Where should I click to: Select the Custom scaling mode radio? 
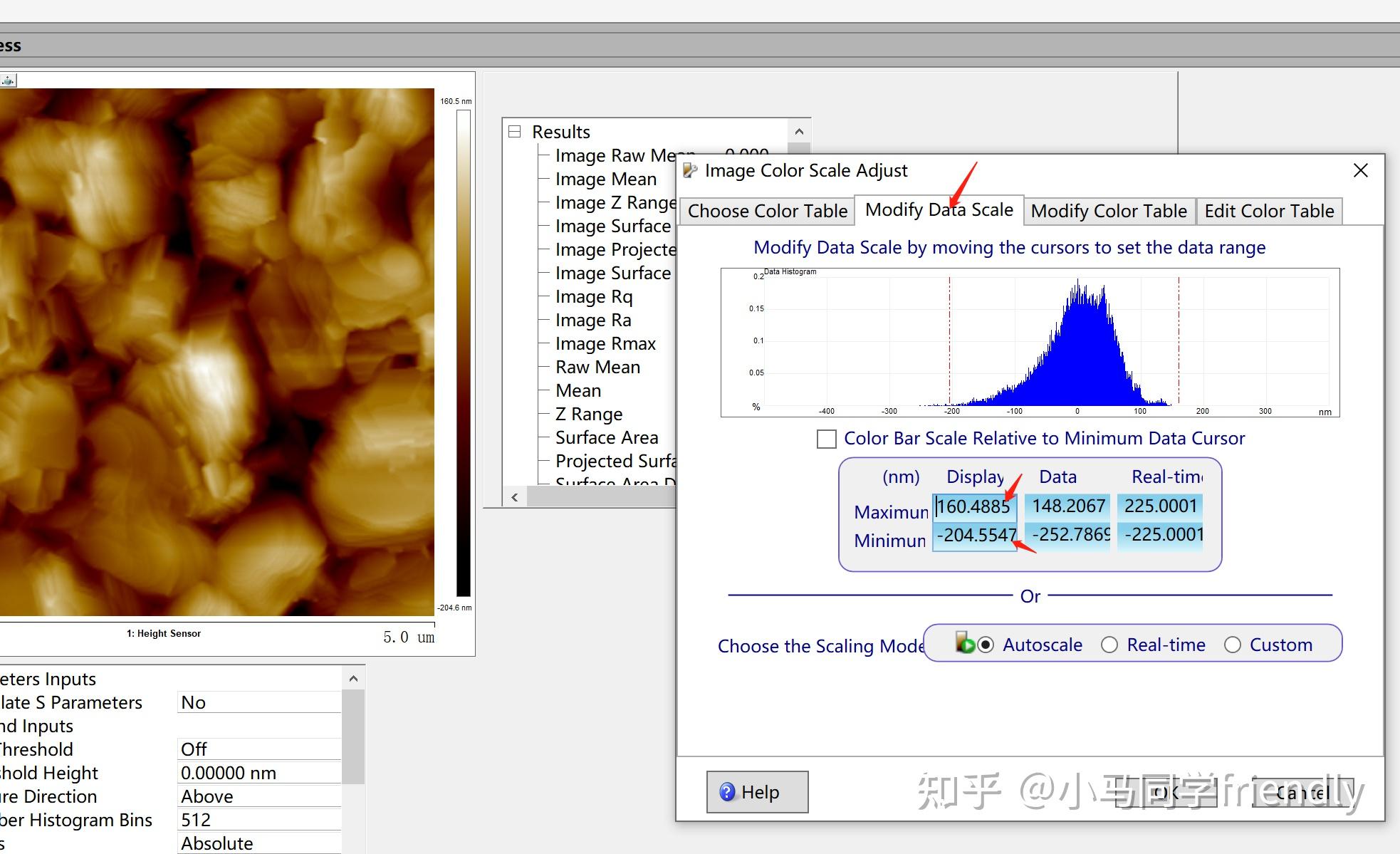(x=1233, y=645)
